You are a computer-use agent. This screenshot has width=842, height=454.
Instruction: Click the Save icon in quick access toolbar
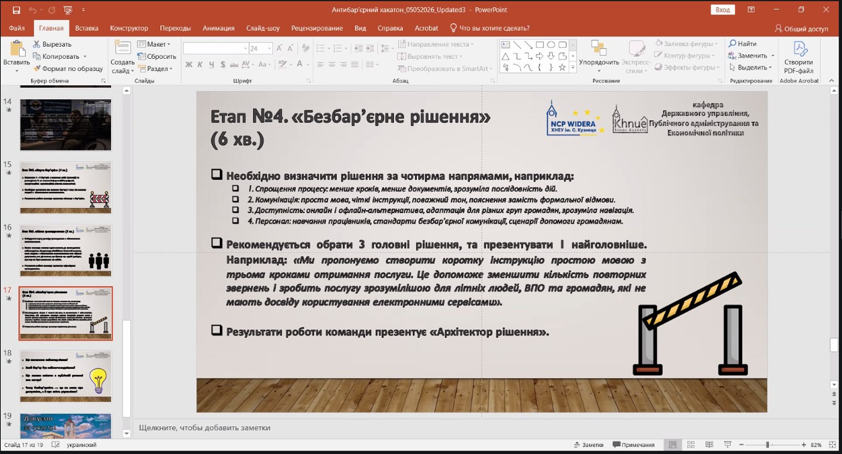click(16, 10)
